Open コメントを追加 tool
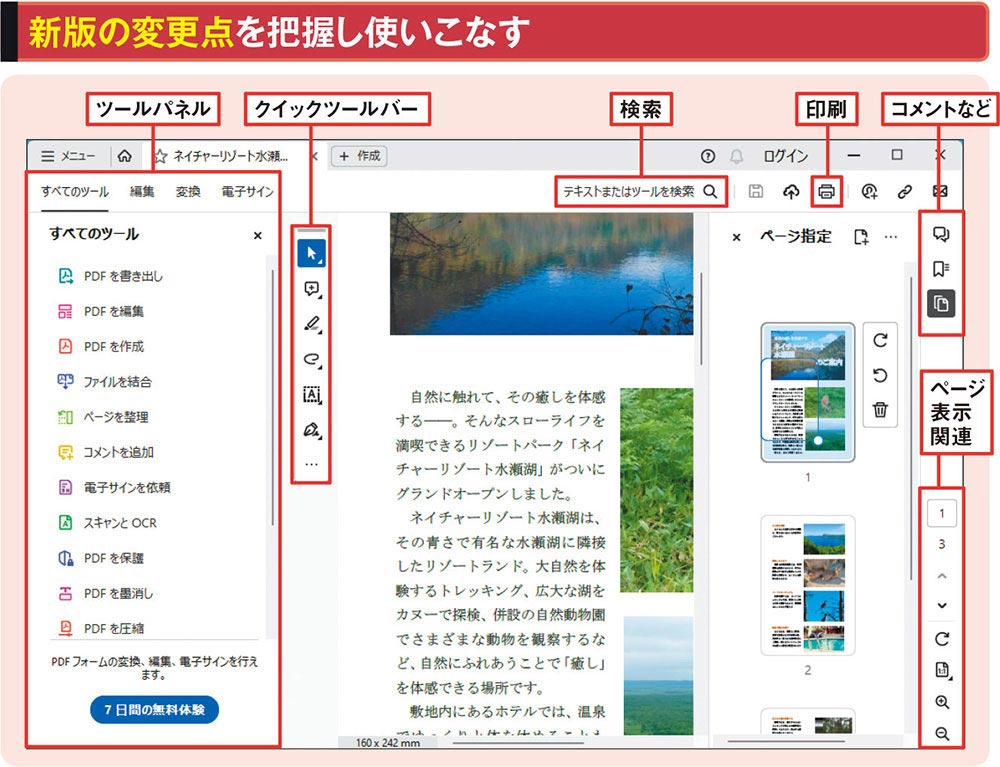 coord(106,452)
